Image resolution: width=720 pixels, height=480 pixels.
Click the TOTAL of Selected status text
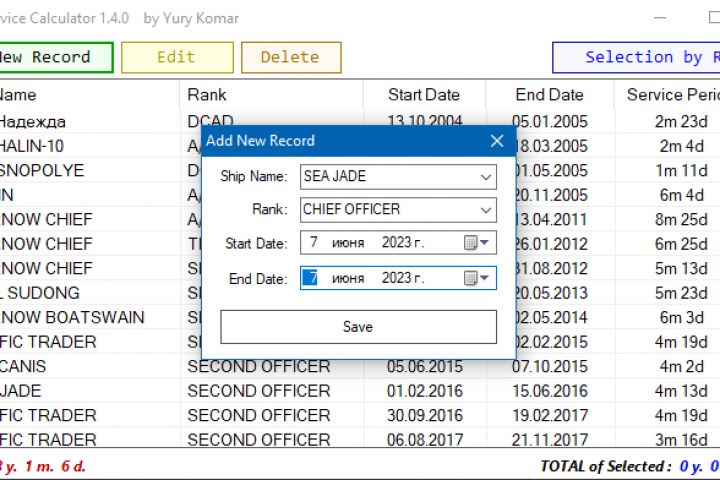pos(606,466)
